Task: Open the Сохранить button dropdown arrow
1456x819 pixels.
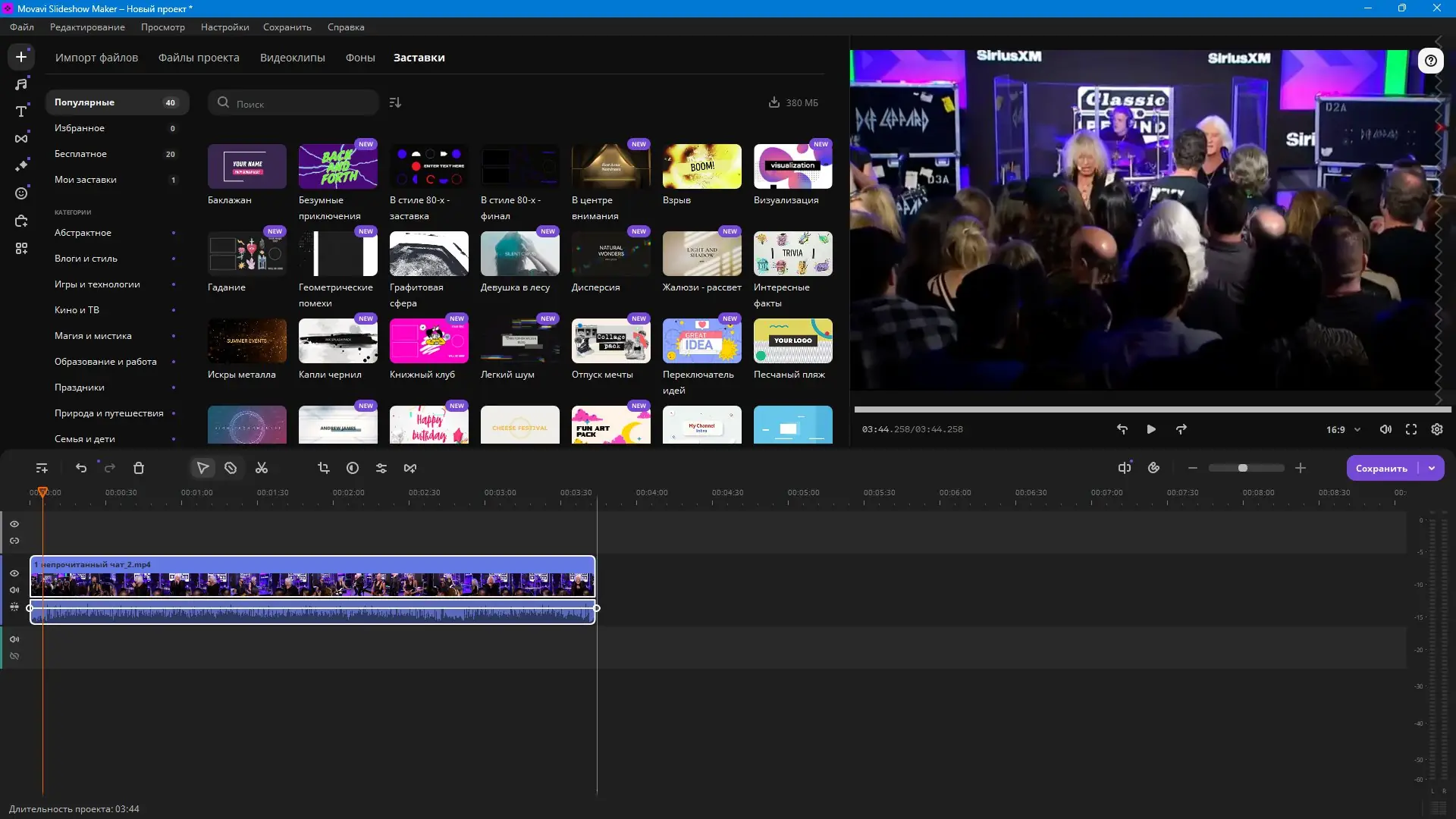Action: point(1432,468)
